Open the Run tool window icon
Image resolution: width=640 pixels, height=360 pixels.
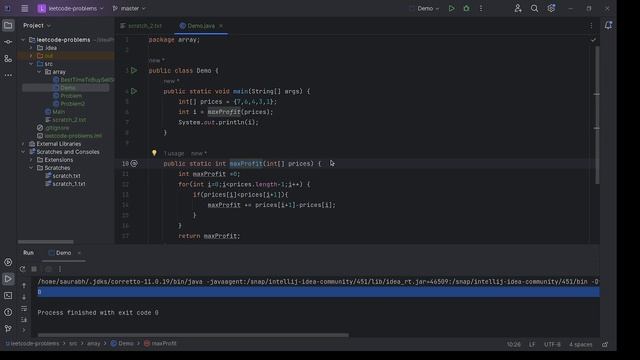click(8, 279)
